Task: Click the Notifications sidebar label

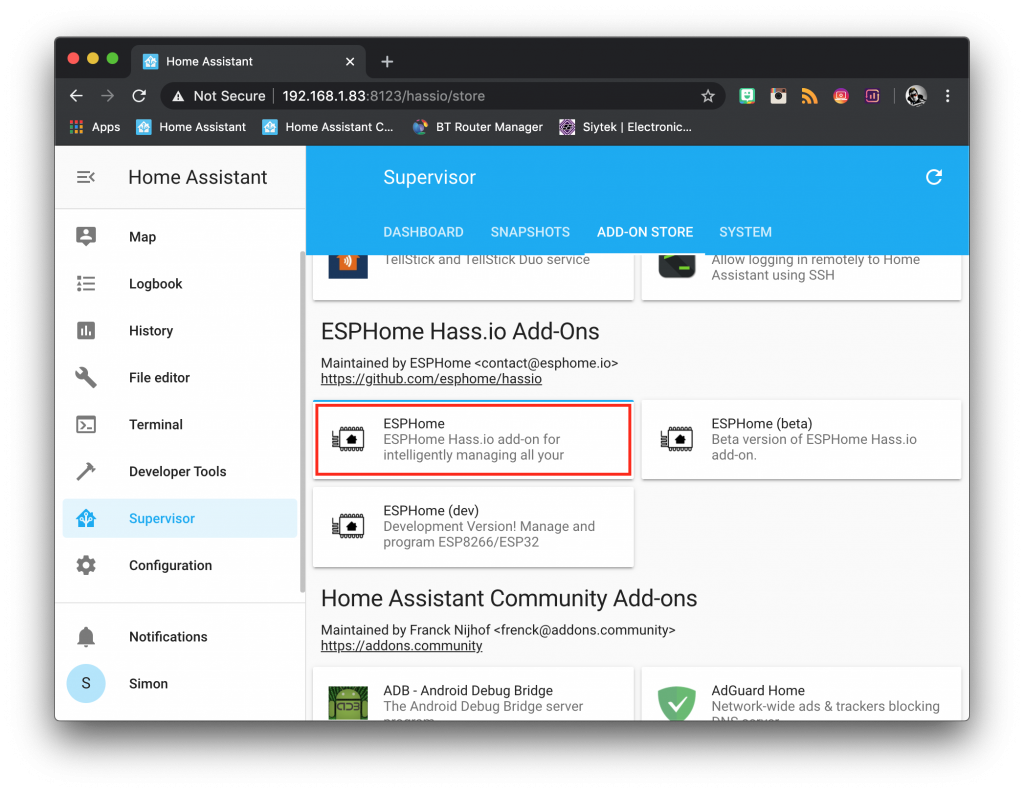Action: (x=168, y=636)
